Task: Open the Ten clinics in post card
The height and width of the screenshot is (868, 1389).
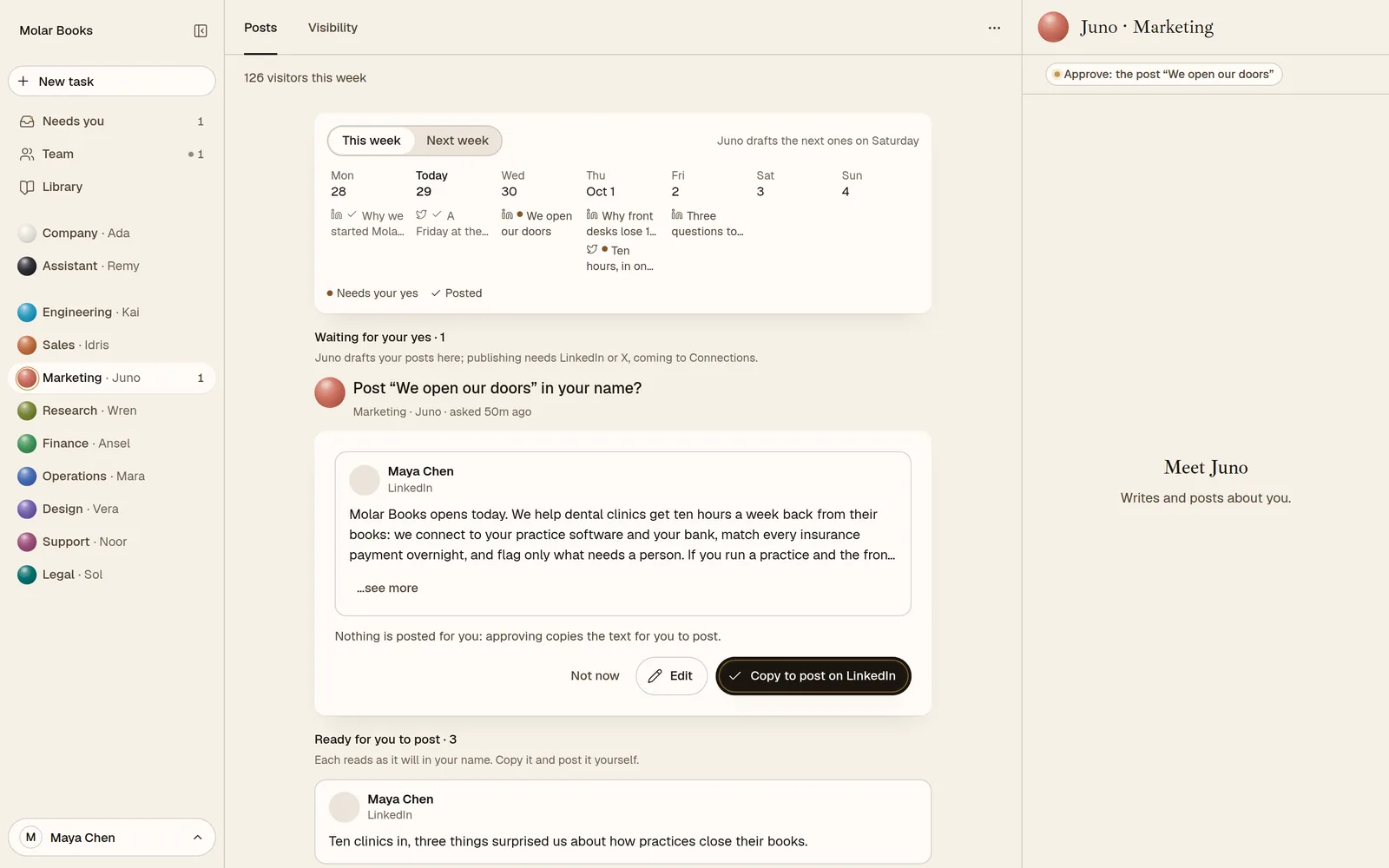Action: 622,821
